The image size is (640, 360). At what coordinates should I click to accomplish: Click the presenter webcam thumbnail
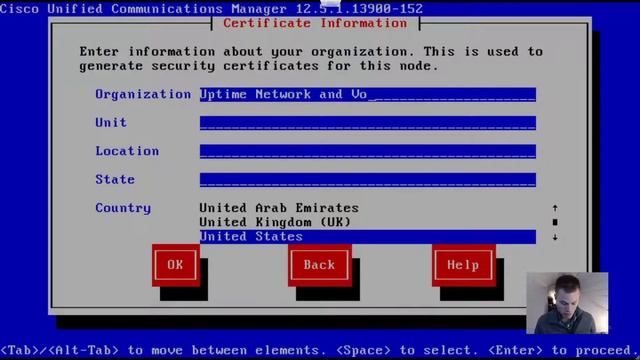click(x=567, y=303)
